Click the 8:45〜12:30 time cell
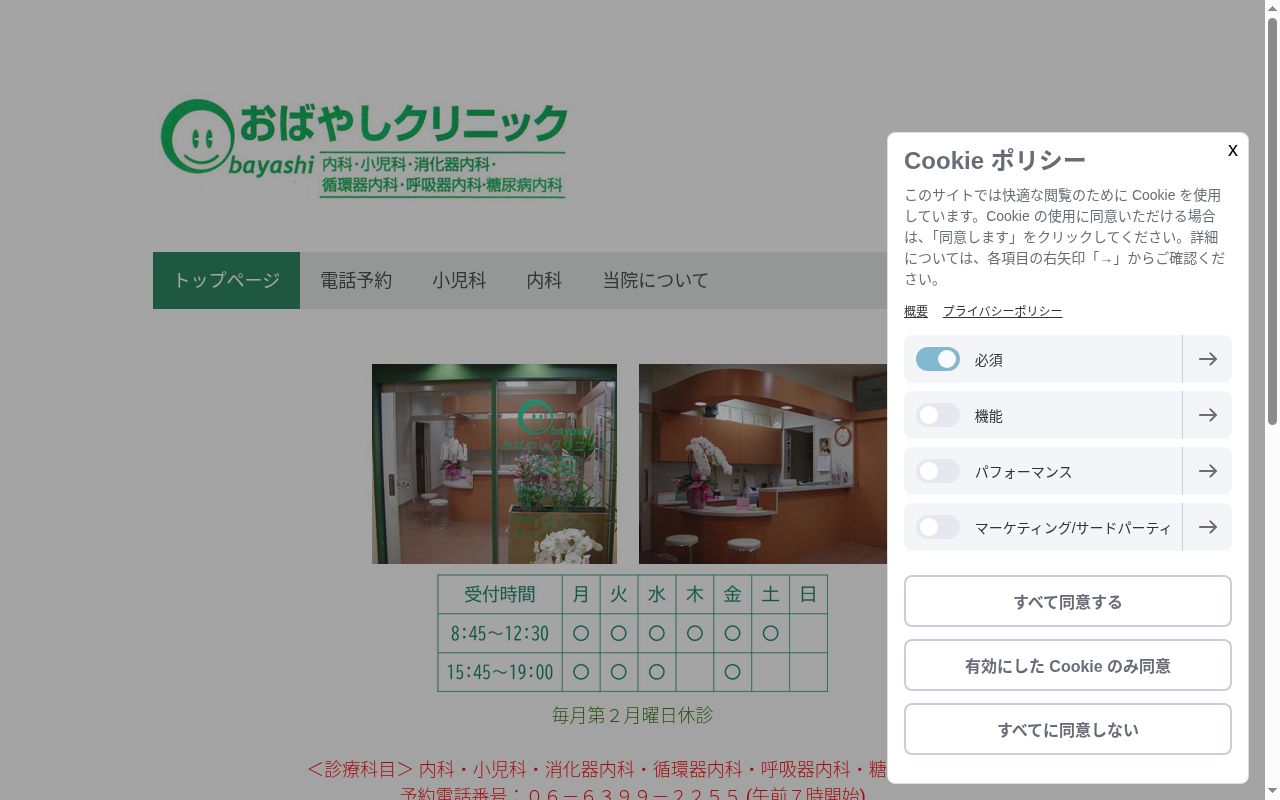 500,633
